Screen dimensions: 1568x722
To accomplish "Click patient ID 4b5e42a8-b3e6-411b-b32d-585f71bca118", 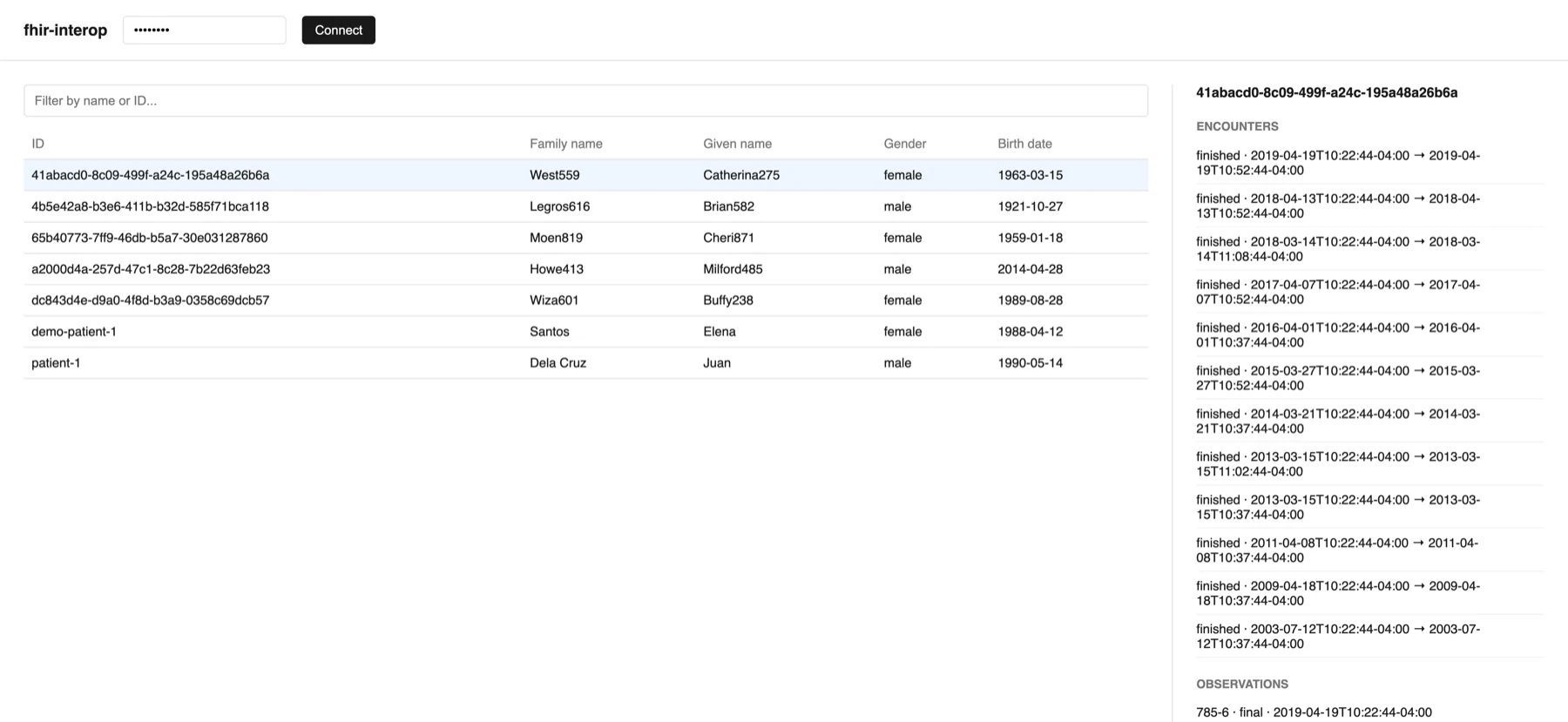I will [150, 206].
